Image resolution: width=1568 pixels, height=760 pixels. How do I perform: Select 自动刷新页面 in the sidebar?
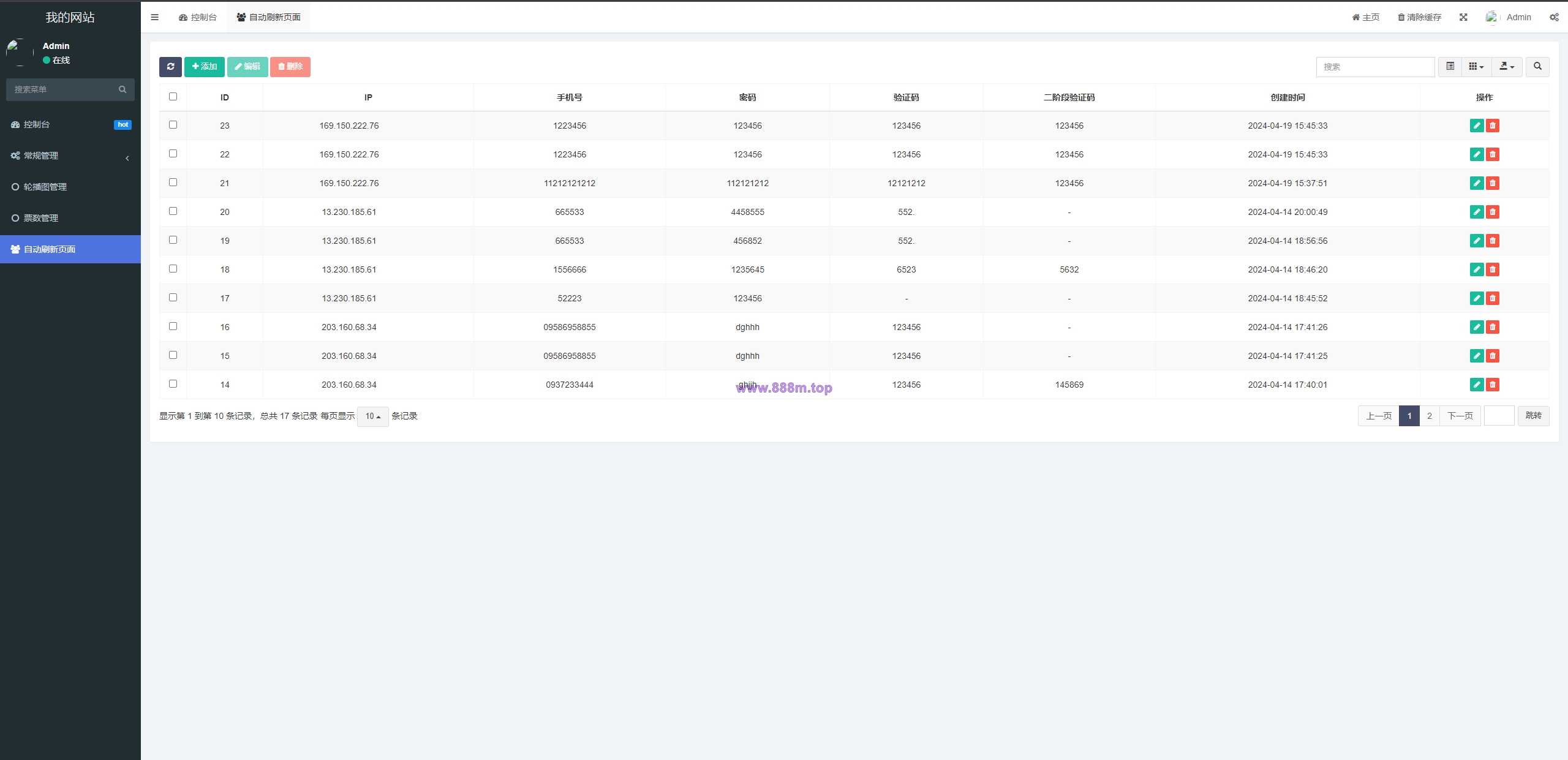click(x=70, y=249)
